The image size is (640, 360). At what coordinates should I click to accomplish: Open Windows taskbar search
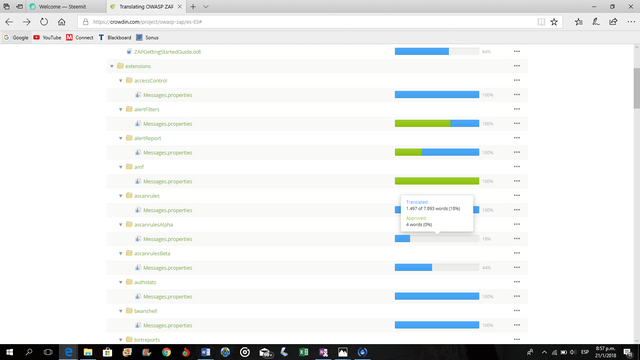coord(29,352)
